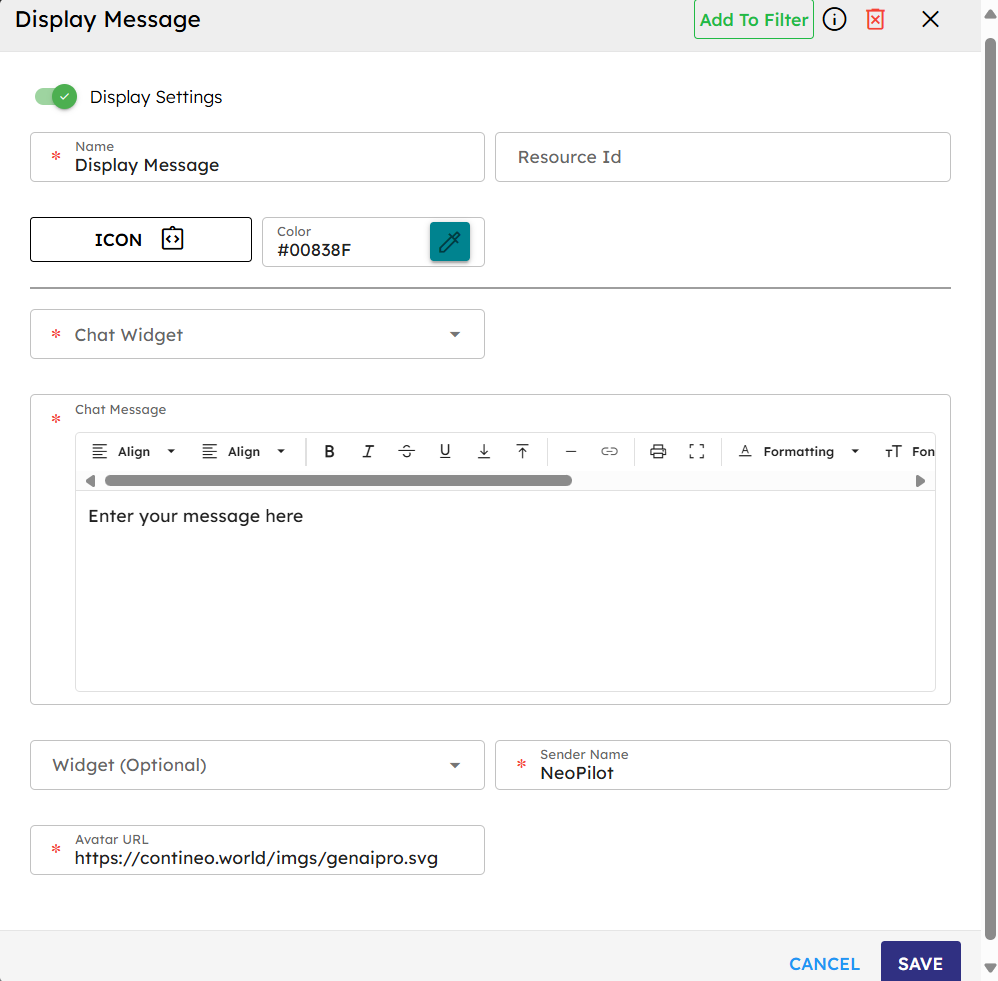This screenshot has height=981, width=998.
Task: Expand editor with the fullscreen icon
Action: (x=697, y=452)
